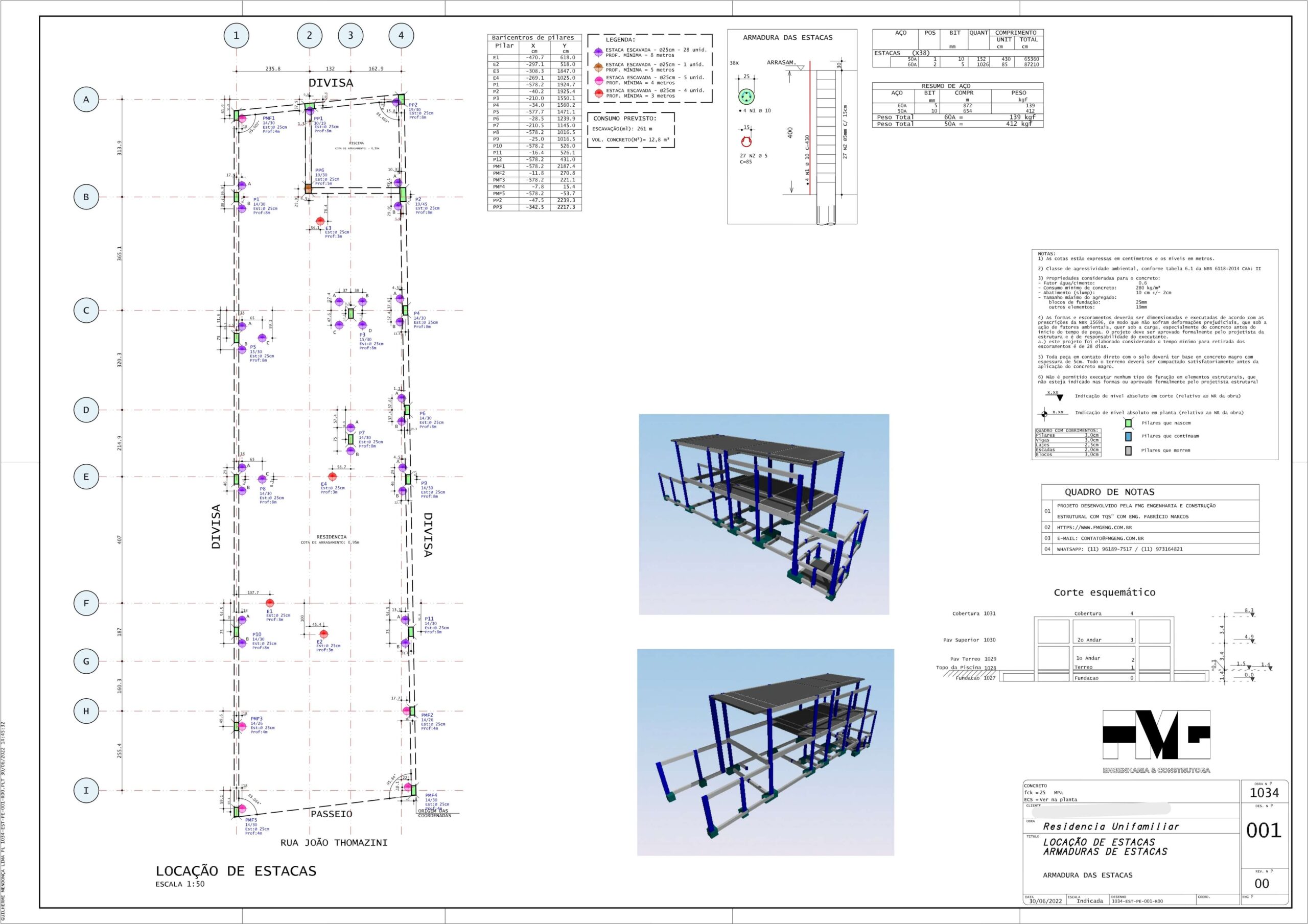Click blue 'Pilares que continuam' symbol
Viewport: 1308px width, 924px height.
[1128, 436]
